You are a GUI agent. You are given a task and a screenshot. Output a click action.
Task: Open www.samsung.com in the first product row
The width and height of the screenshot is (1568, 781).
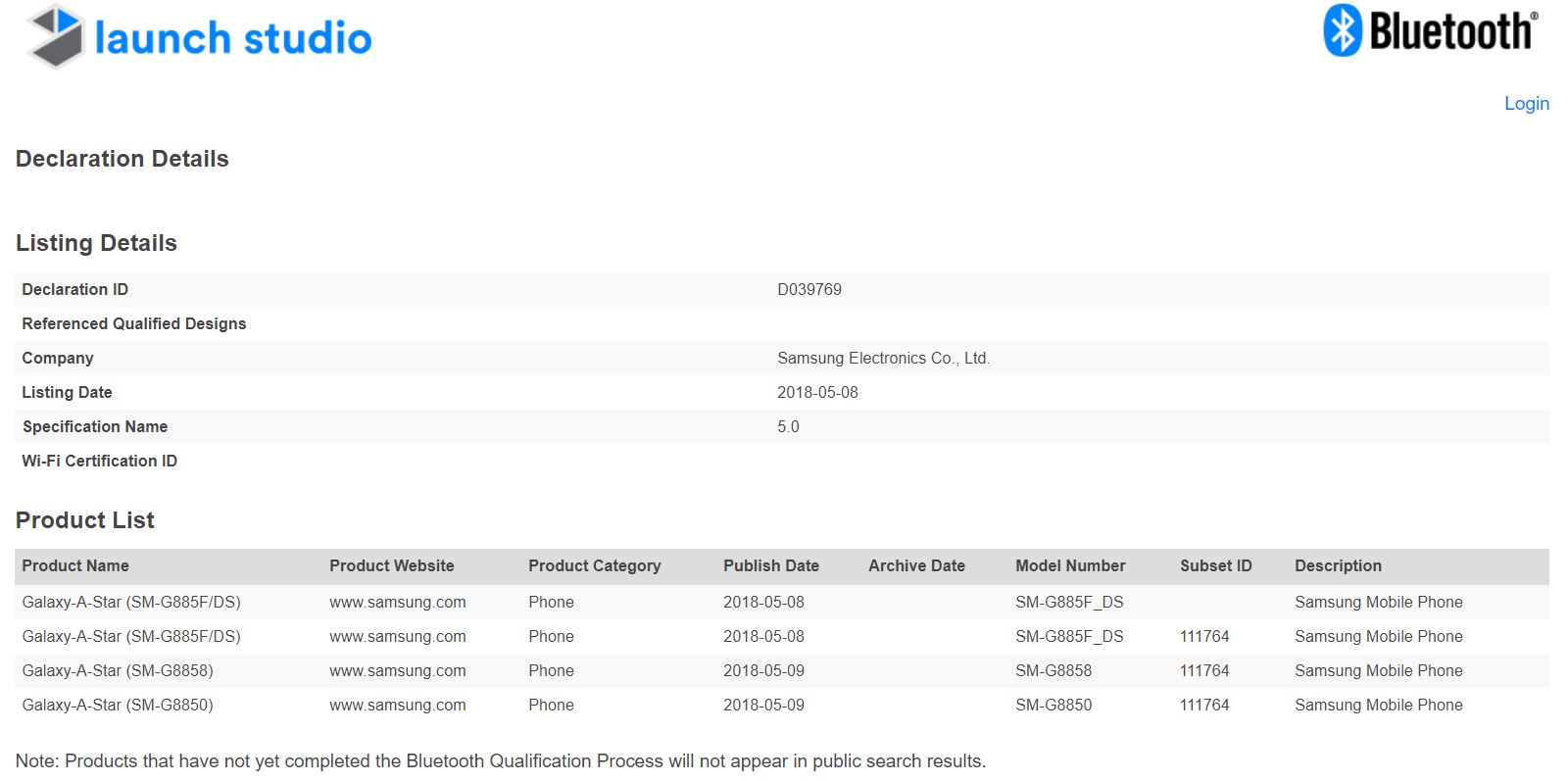pyautogui.click(x=397, y=602)
